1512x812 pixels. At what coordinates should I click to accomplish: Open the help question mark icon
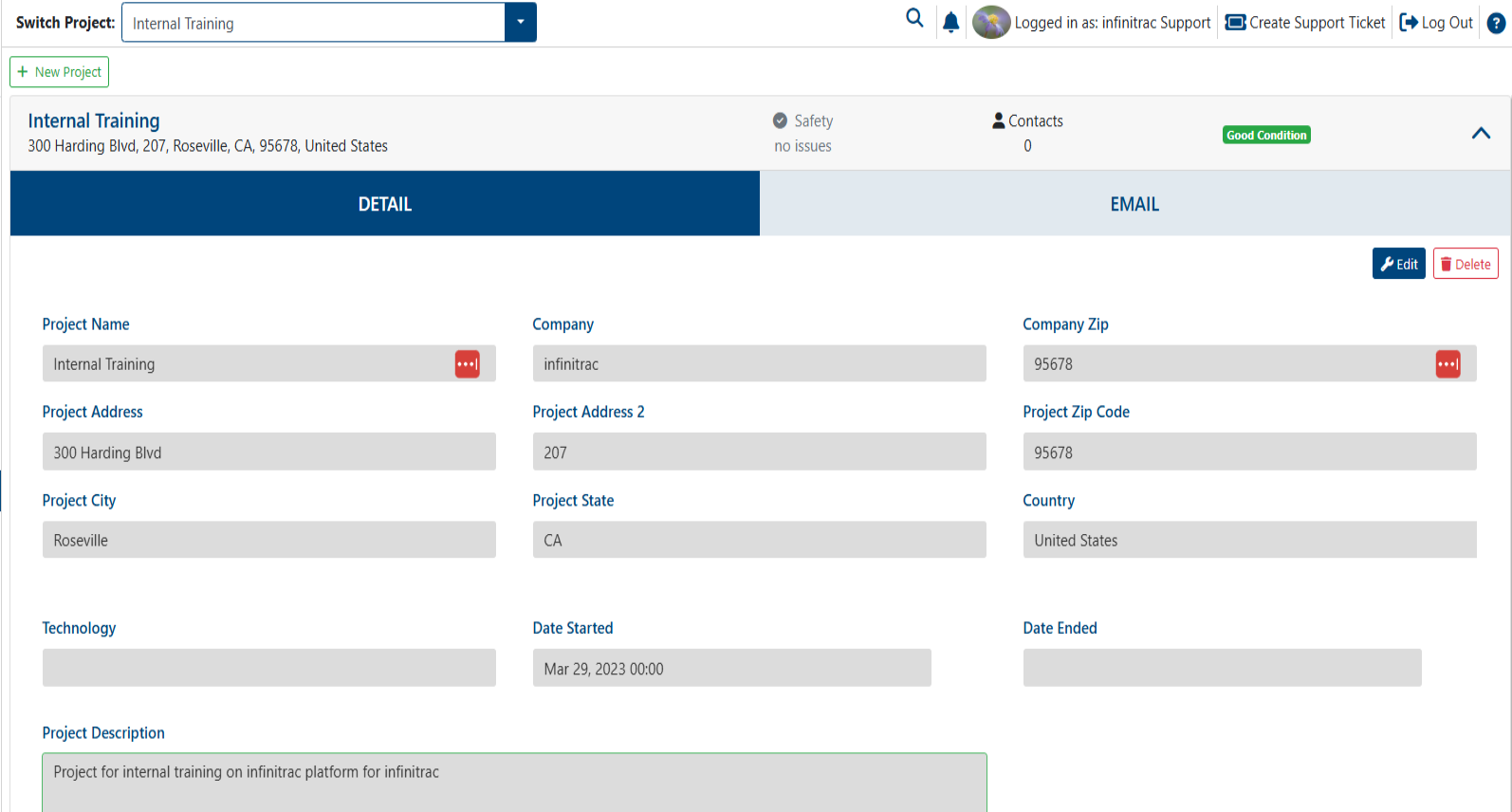[1496, 23]
